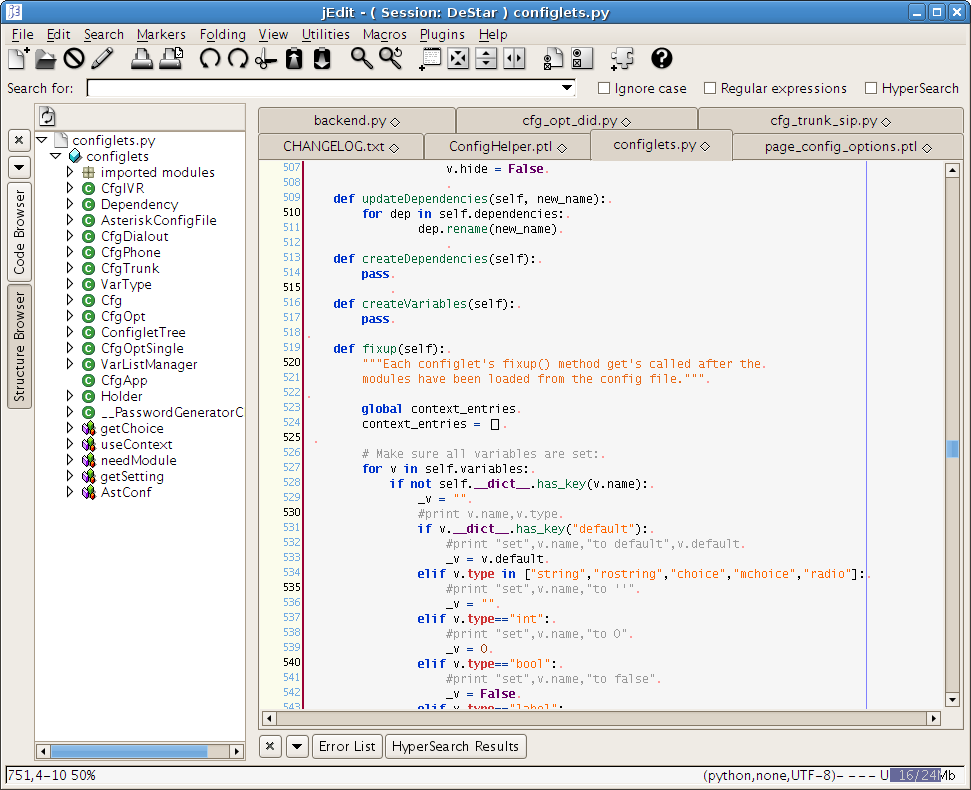
Task: Select Structure Browser side tab
Action: [19, 347]
